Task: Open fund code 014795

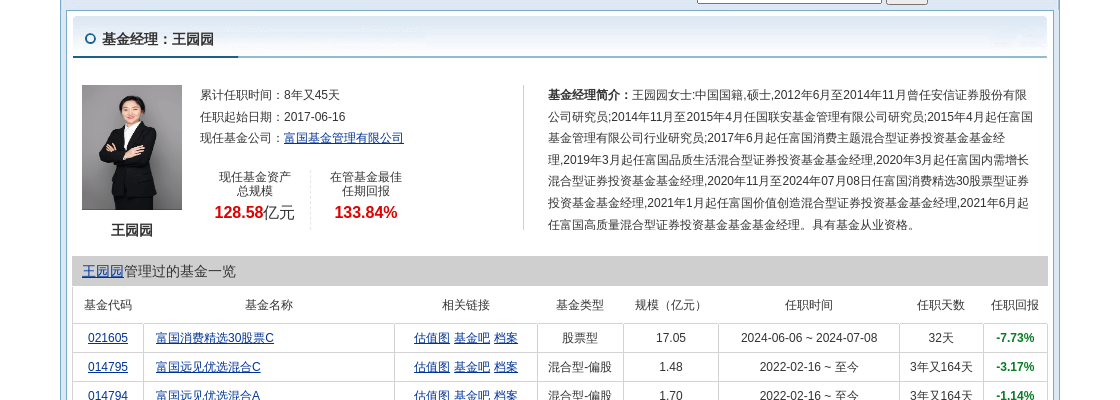Action: [108, 367]
